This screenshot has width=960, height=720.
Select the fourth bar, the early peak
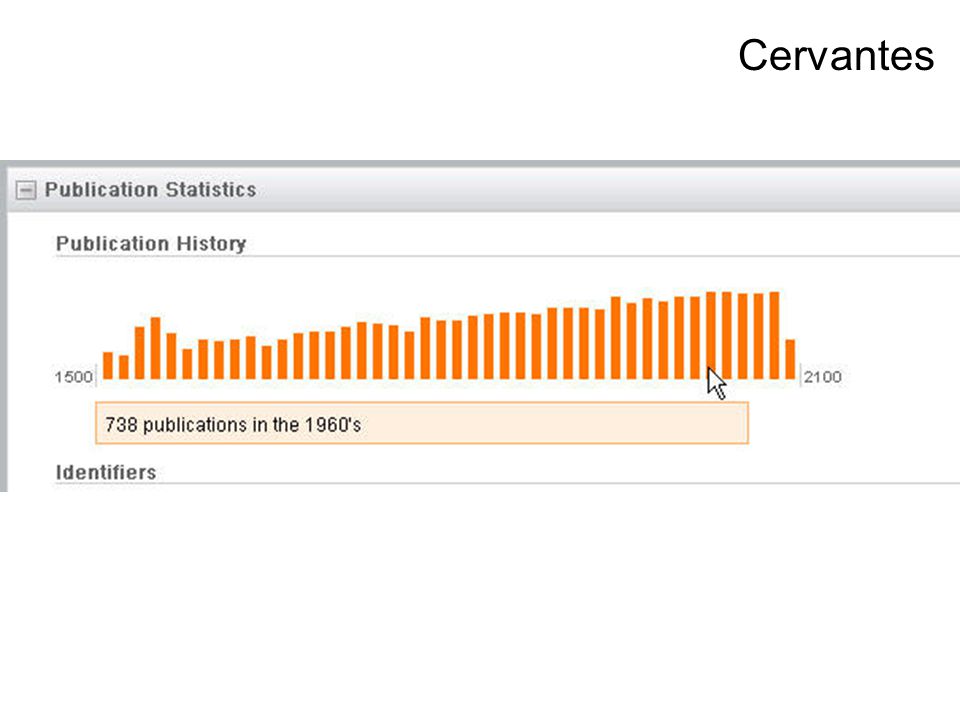click(x=156, y=348)
